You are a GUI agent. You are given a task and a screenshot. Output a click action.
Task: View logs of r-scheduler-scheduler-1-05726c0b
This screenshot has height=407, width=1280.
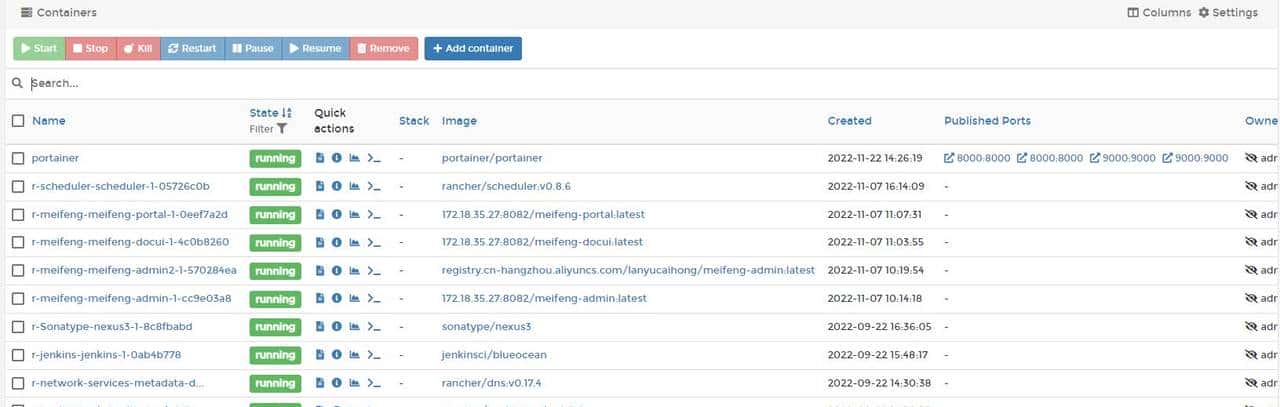click(x=320, y=186)
